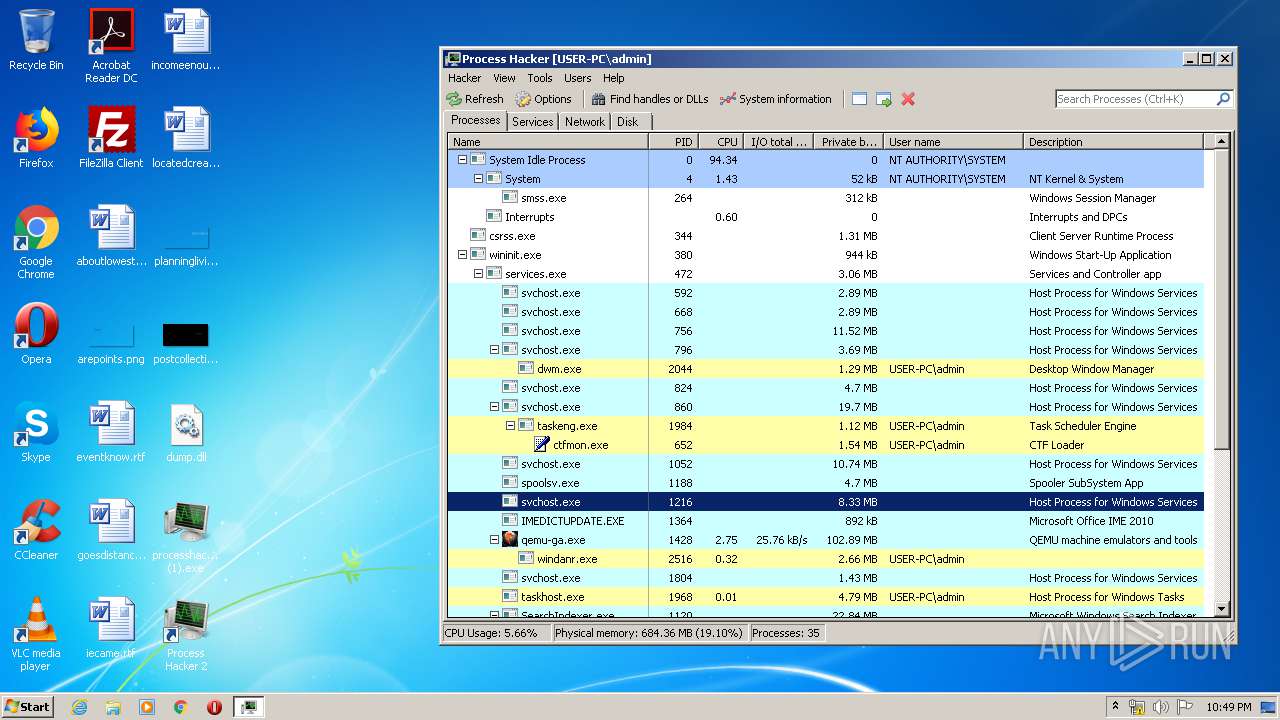Image resolution: width=1280 pixels, height=720 pixels.
Task: Click the search magnifier icon
Action: [1222, 99]
